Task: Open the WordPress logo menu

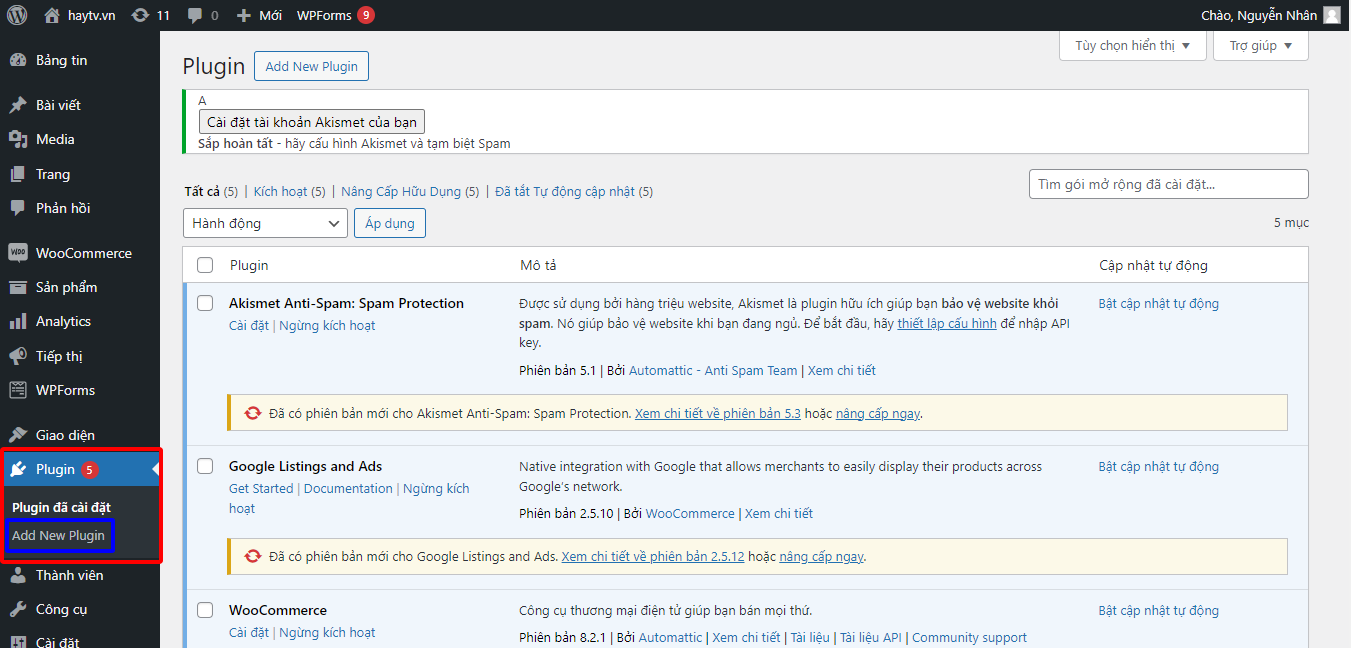Action: (x=17, y=15)
